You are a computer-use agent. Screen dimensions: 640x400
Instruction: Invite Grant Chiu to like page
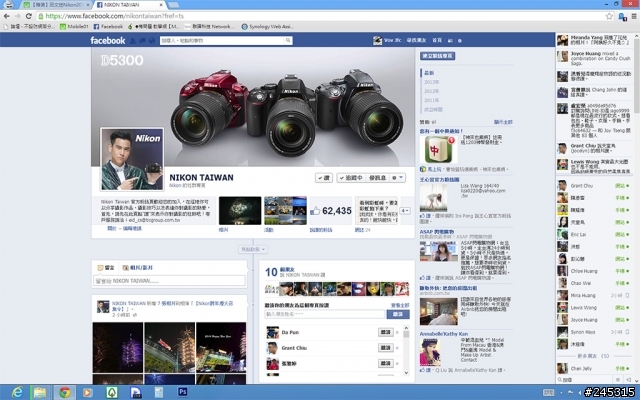386,348
